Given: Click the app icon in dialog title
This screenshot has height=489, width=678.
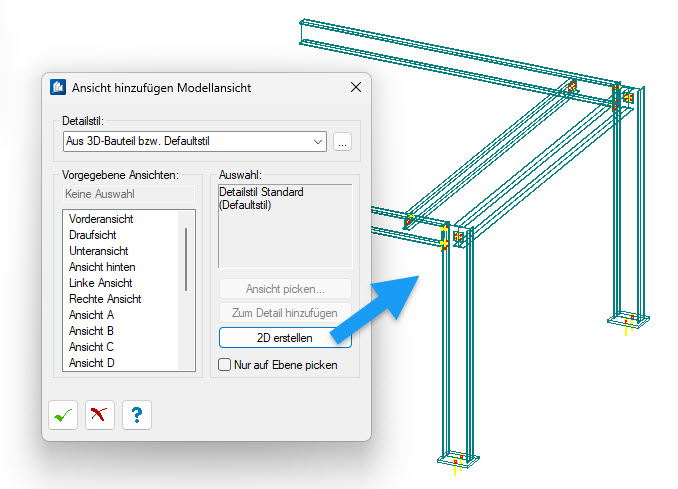Looking at the screenshot, I should [58, 87].
